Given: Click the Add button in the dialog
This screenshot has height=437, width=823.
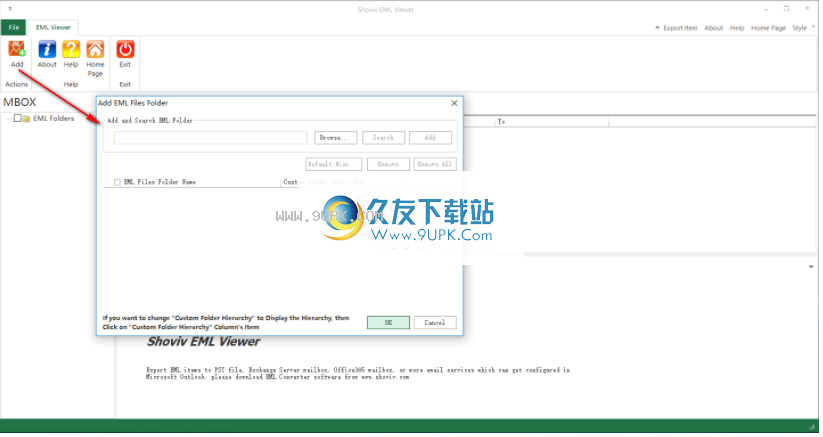Looking at the screenshot, I should pos(430,137).
